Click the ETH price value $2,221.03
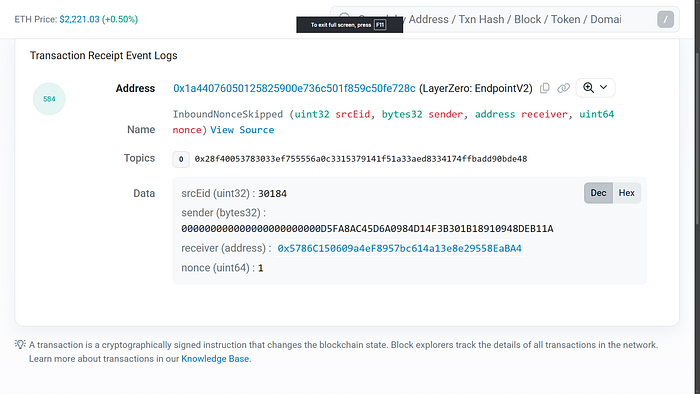 click(x=79, y=19)
